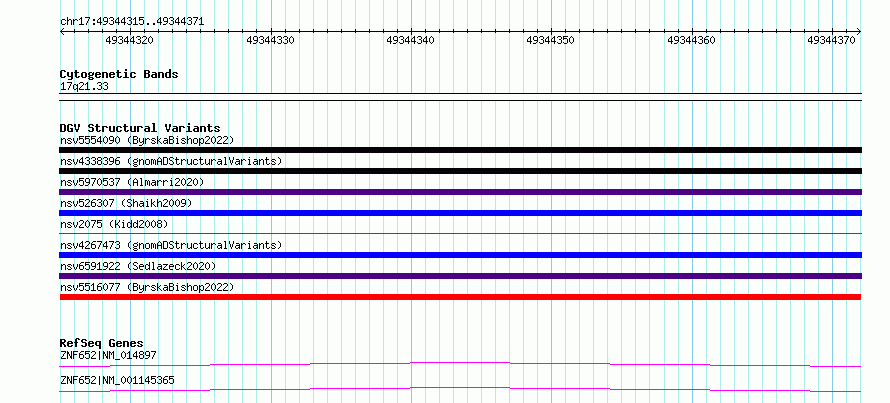Click the magenta line for ZNF652|NM_001145365
This screenshot has height=403, width=890.
coord(460,389)
